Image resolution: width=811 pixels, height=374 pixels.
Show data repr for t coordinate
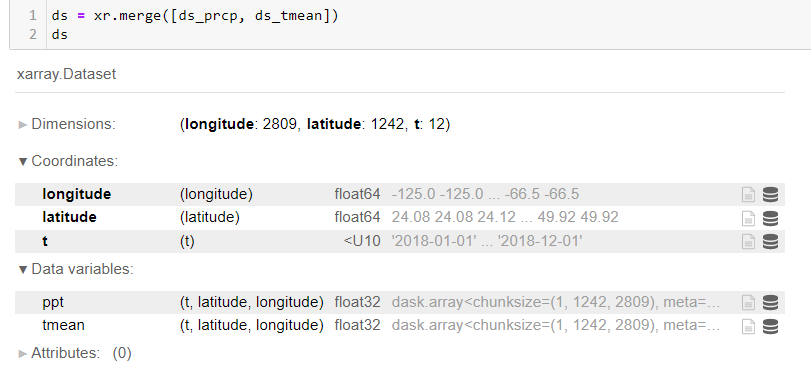pos(770,241)
